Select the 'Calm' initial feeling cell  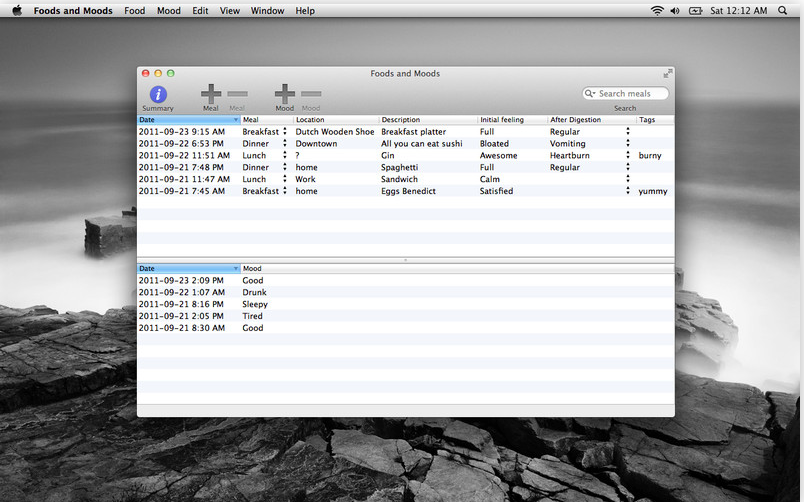[490, 178]
